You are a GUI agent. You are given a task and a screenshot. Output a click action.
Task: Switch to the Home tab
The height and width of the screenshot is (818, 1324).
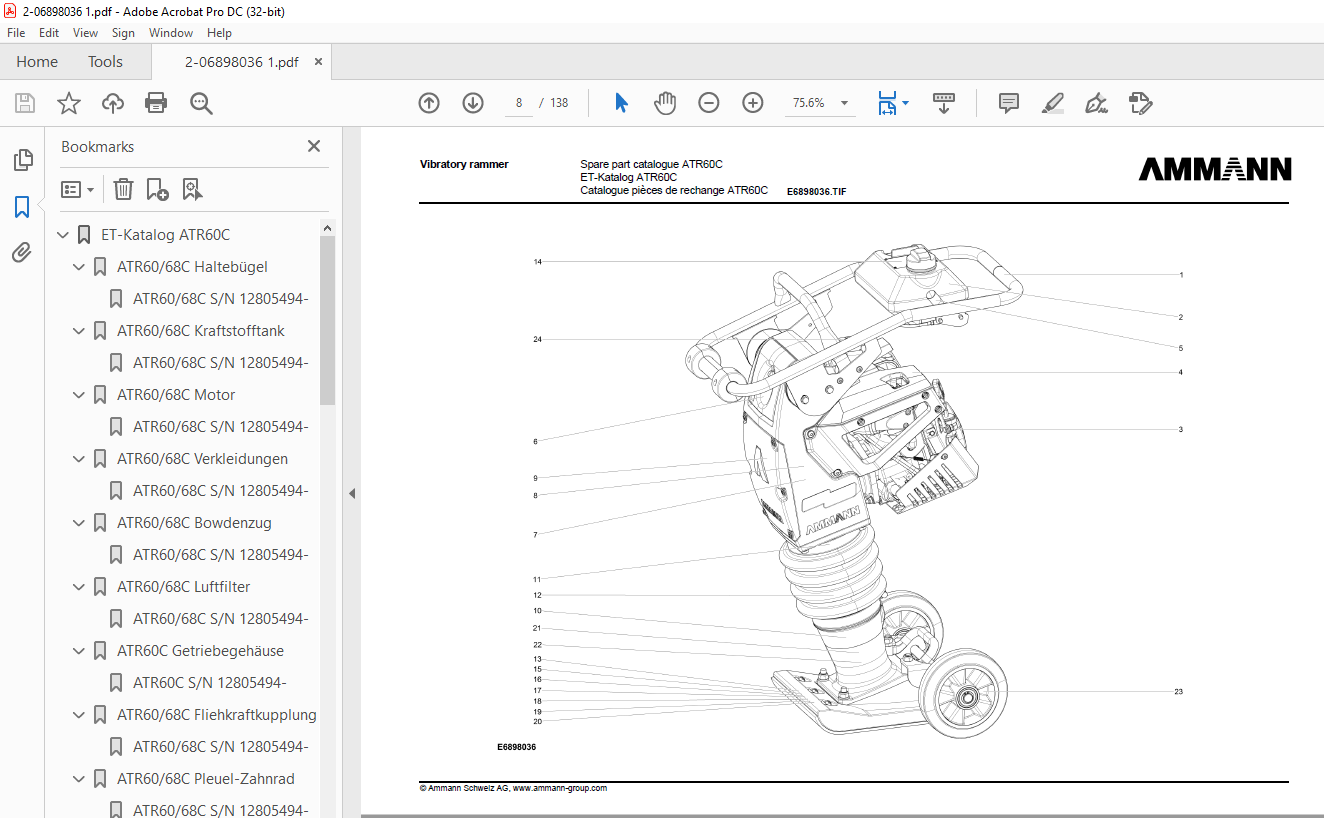[x=37, y=62]
